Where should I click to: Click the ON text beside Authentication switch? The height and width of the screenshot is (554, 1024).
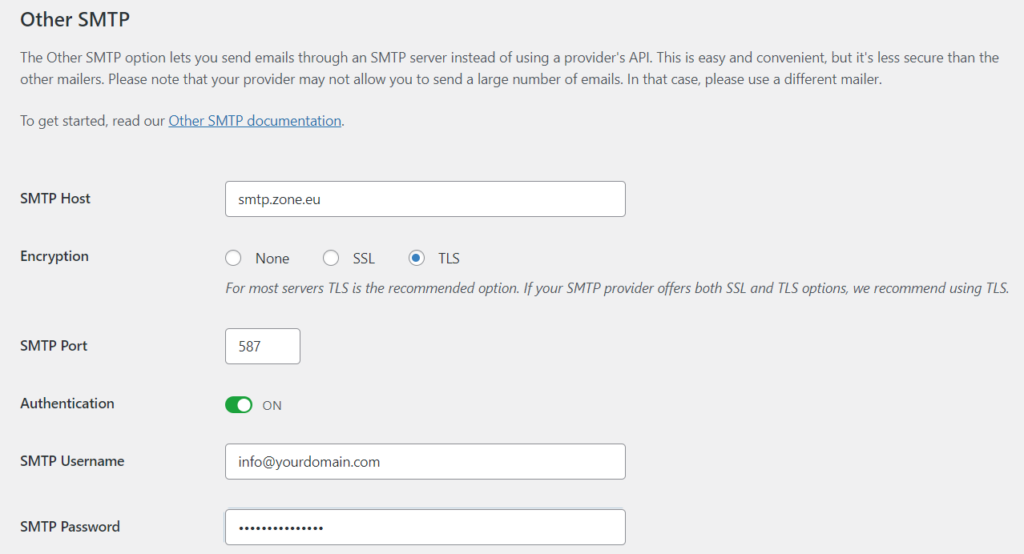pos(272,406)
